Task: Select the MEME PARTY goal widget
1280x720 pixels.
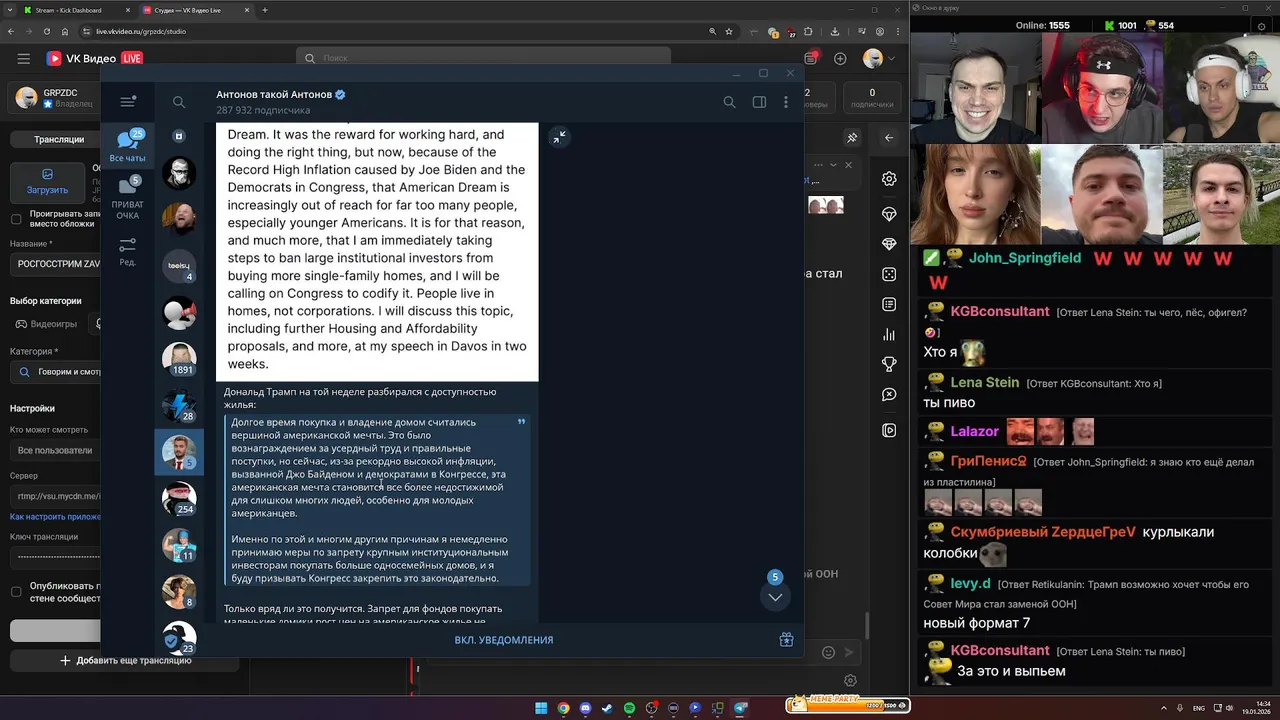Action: tap(847, 704)
